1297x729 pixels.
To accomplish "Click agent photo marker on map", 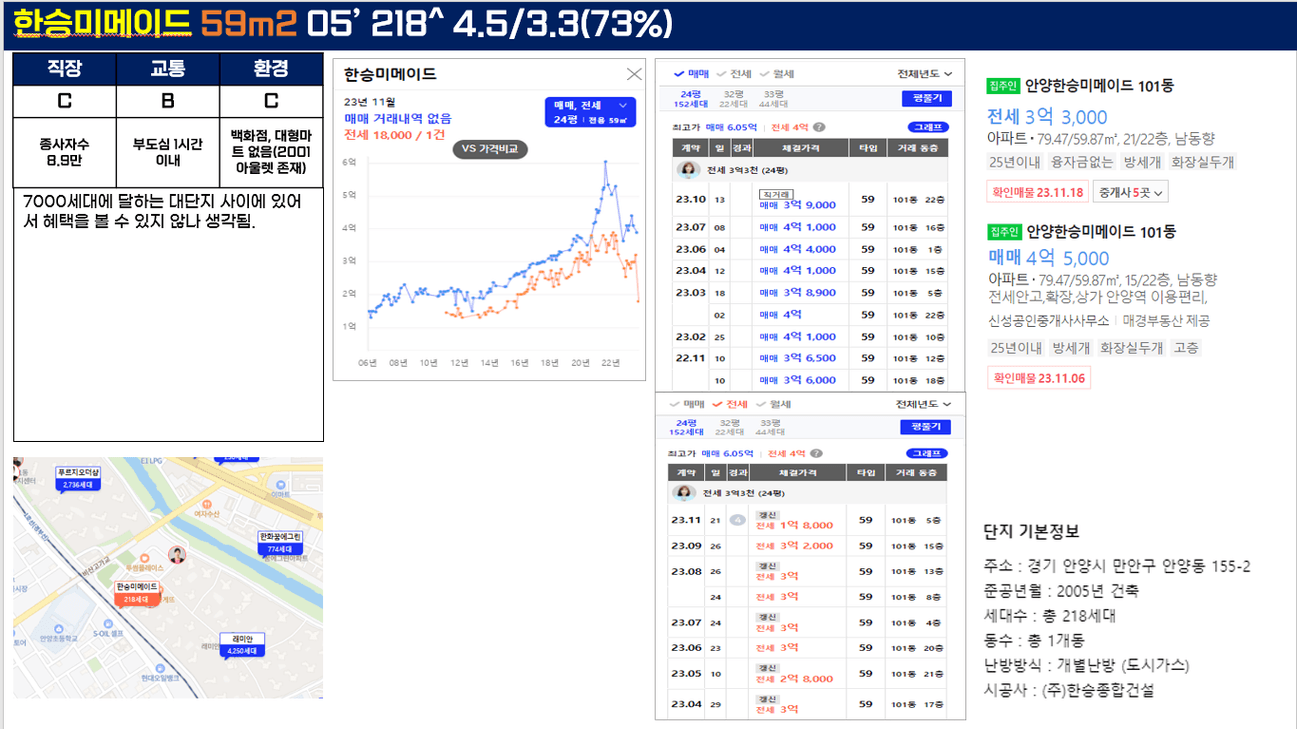I will tap(177, 555).
